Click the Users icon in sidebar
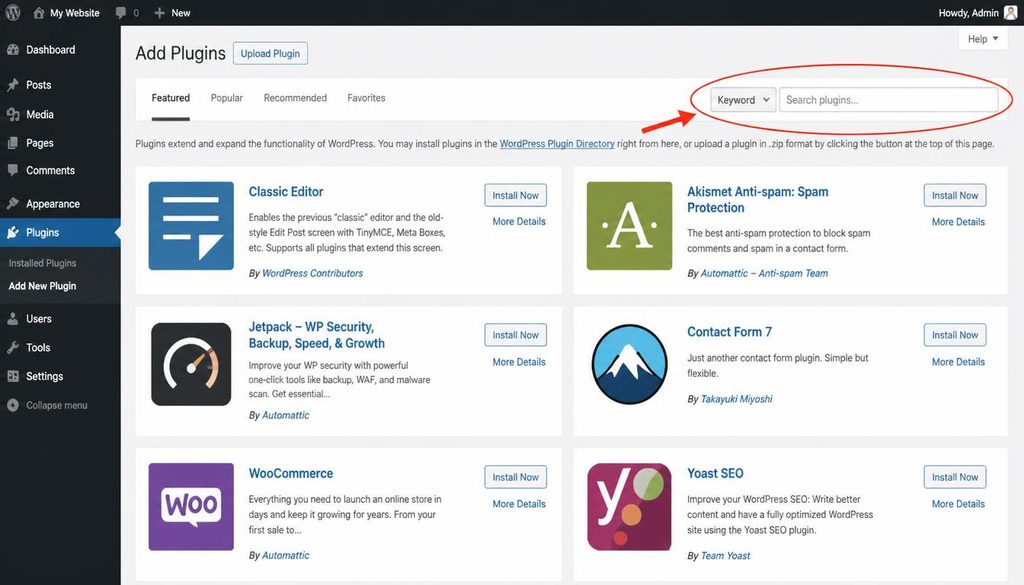This screenshot has height=585, width=1024. [x=12, y=319]
